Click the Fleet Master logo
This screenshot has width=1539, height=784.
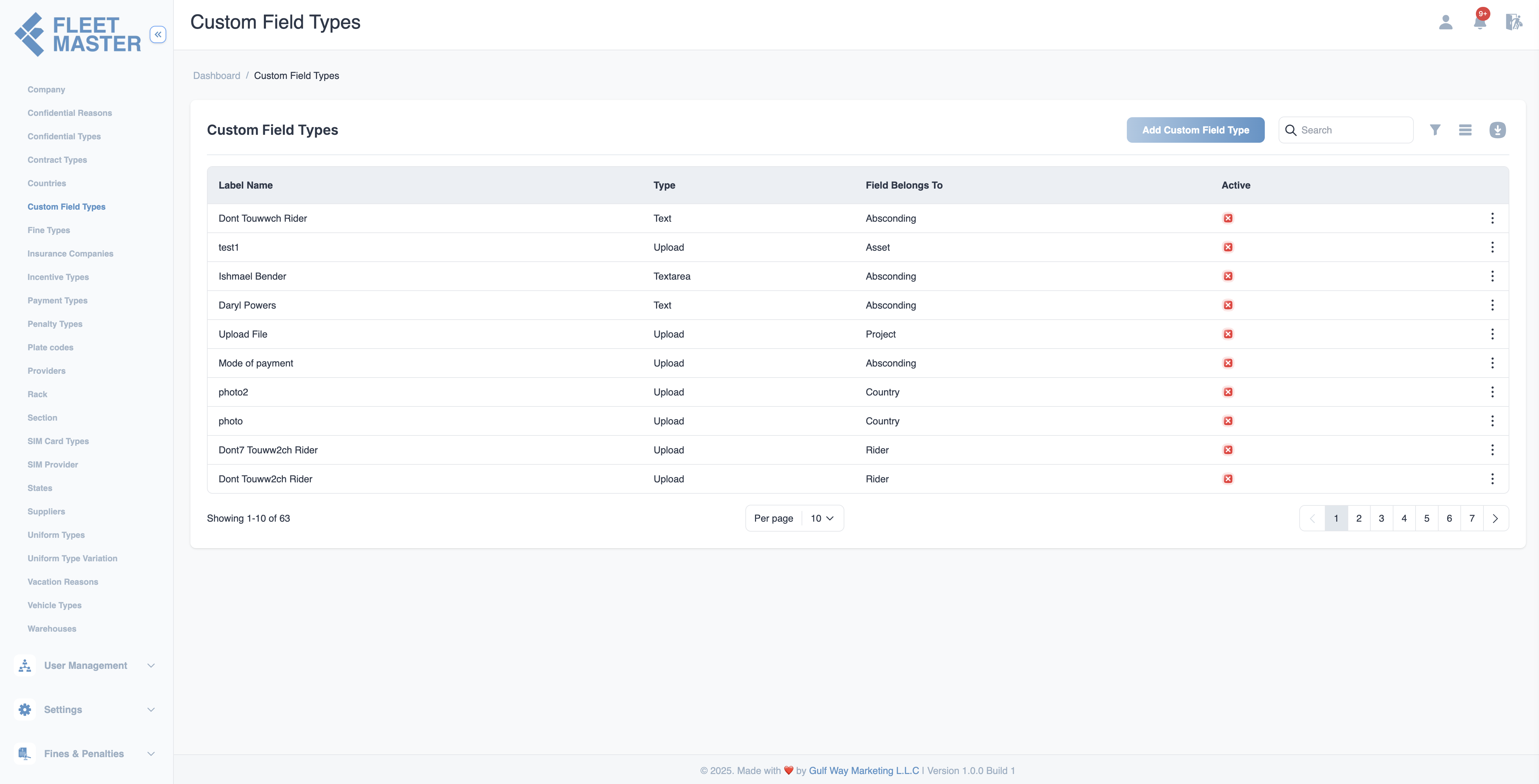[x=78, y=34]
